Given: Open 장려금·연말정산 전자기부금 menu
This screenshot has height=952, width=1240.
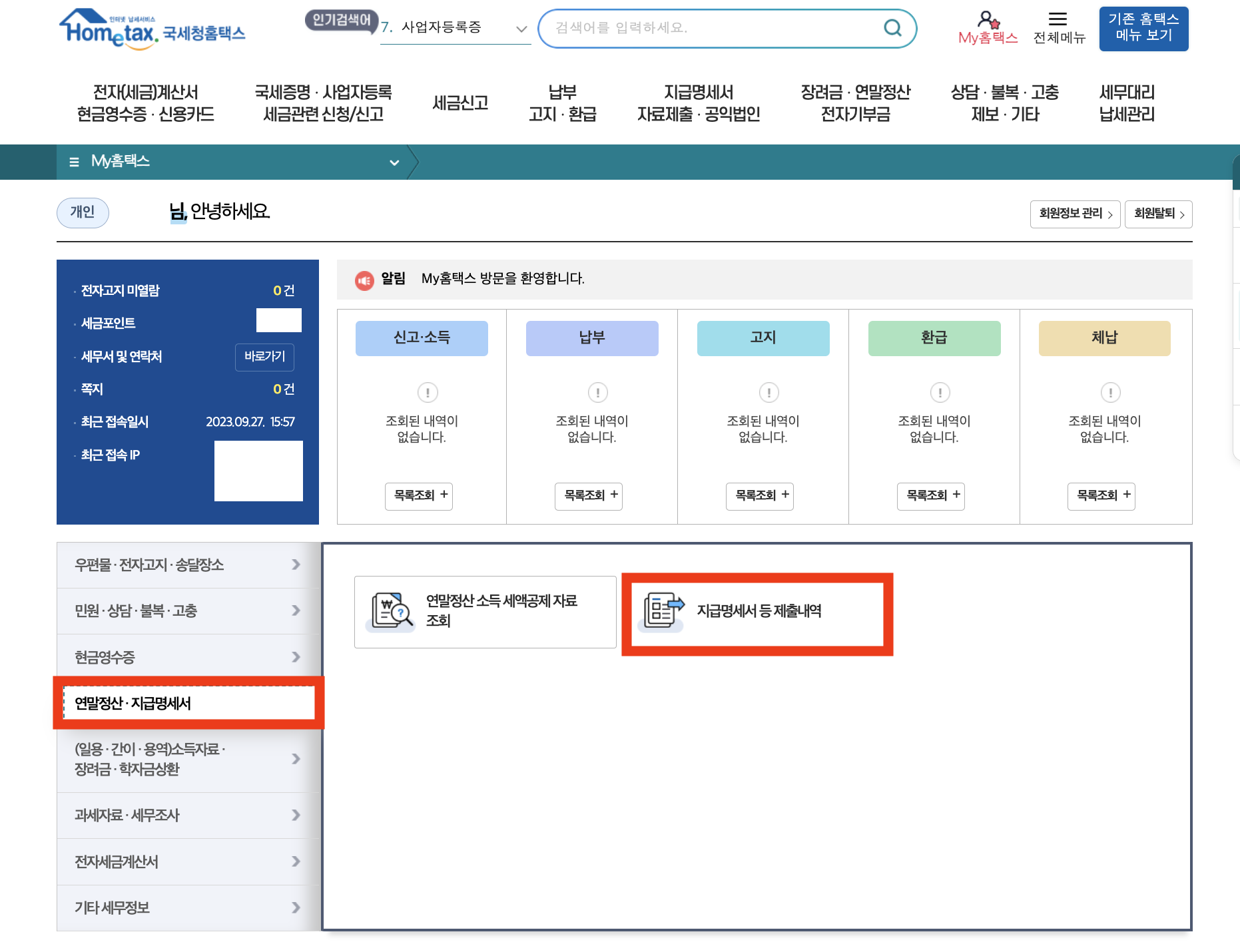Looking at the screenshot, I should pyautogui.click(x=856, y=103).
